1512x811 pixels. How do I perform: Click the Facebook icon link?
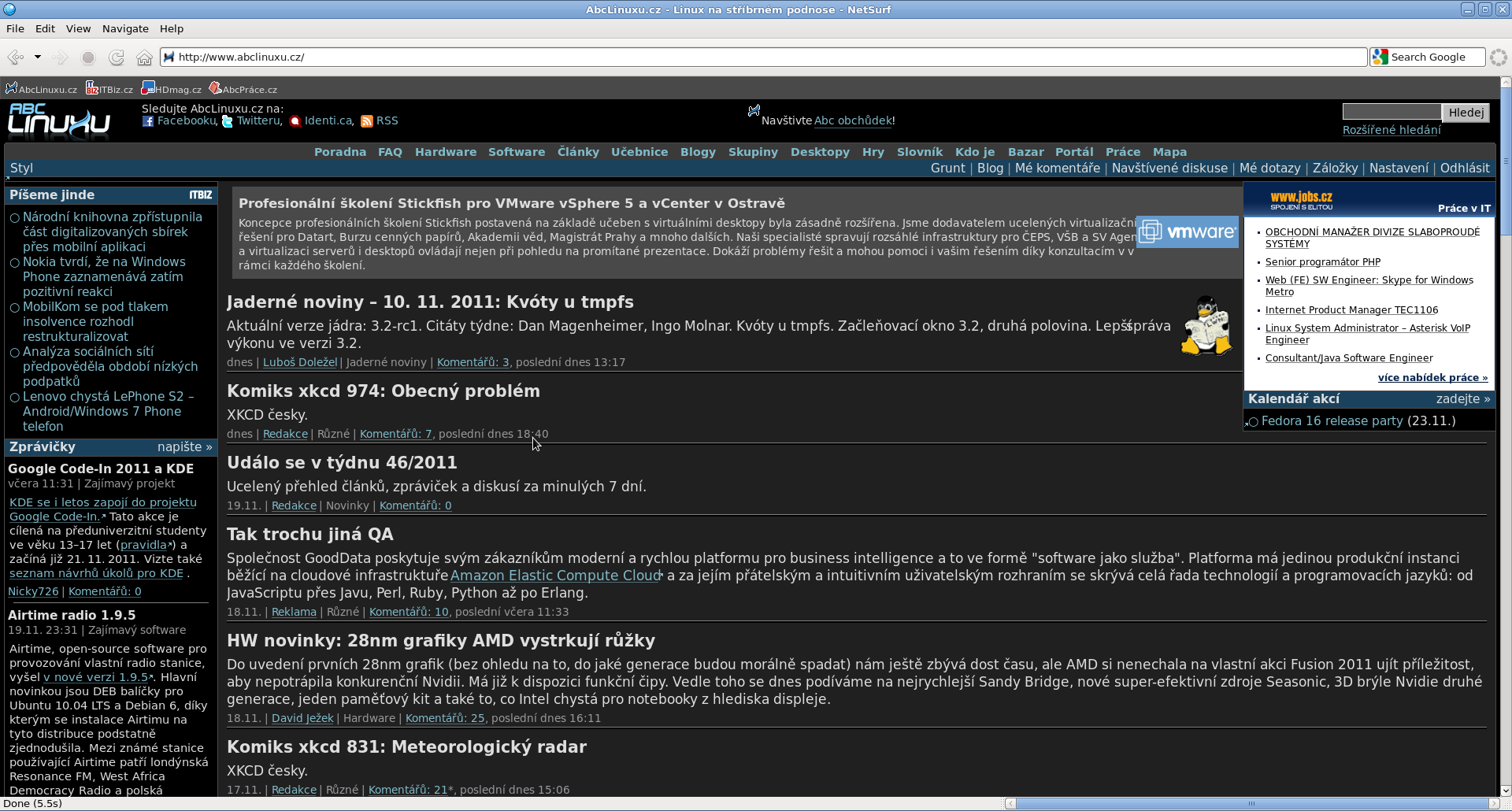(x=148, y=121)
